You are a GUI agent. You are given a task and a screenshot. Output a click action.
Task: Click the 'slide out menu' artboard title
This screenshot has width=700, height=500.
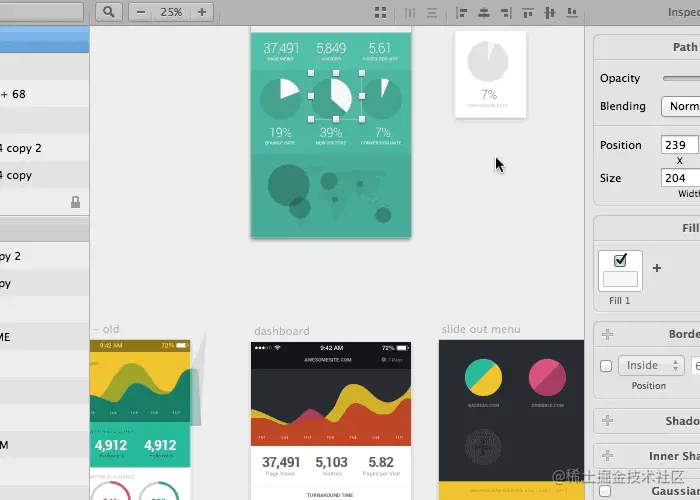pos(481,329)
